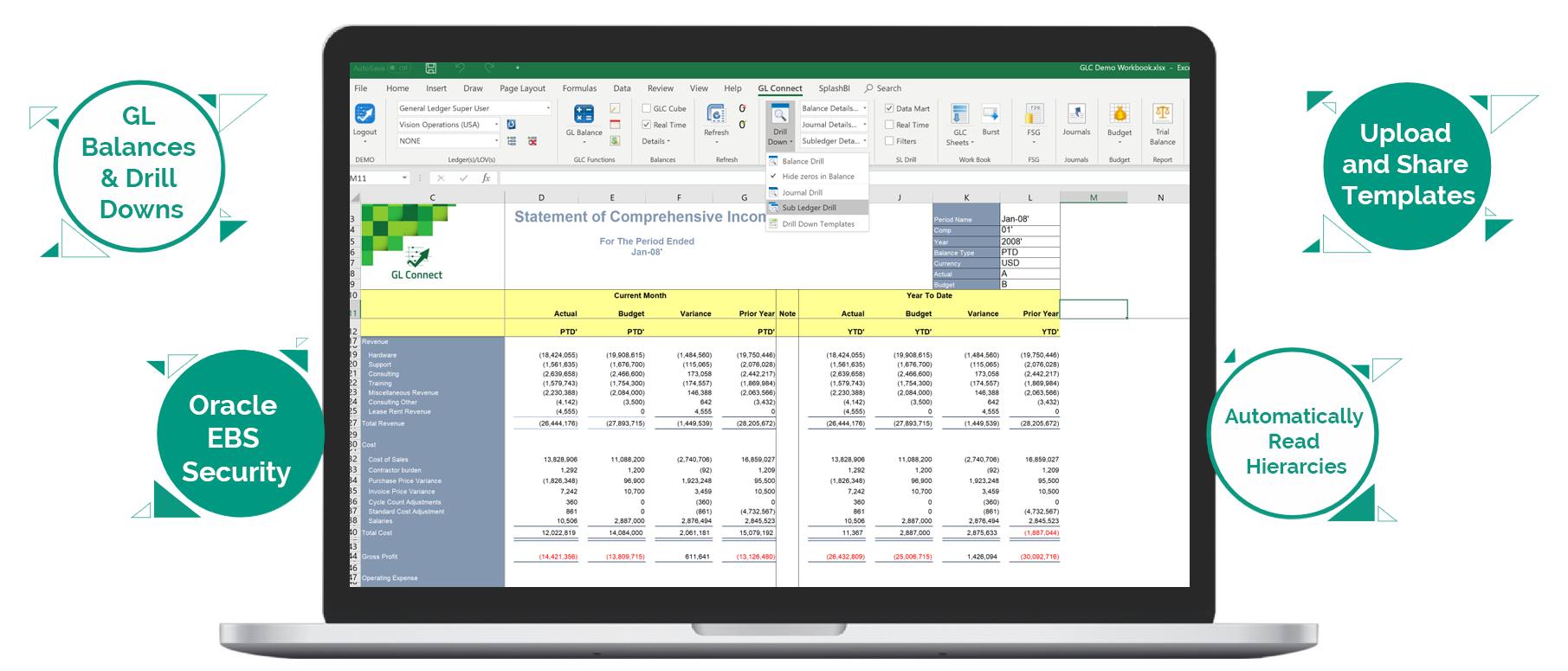This screenshot has height=671, width=1568.
Task: Click the FSG report icon
Action: tap(1034, 114)
